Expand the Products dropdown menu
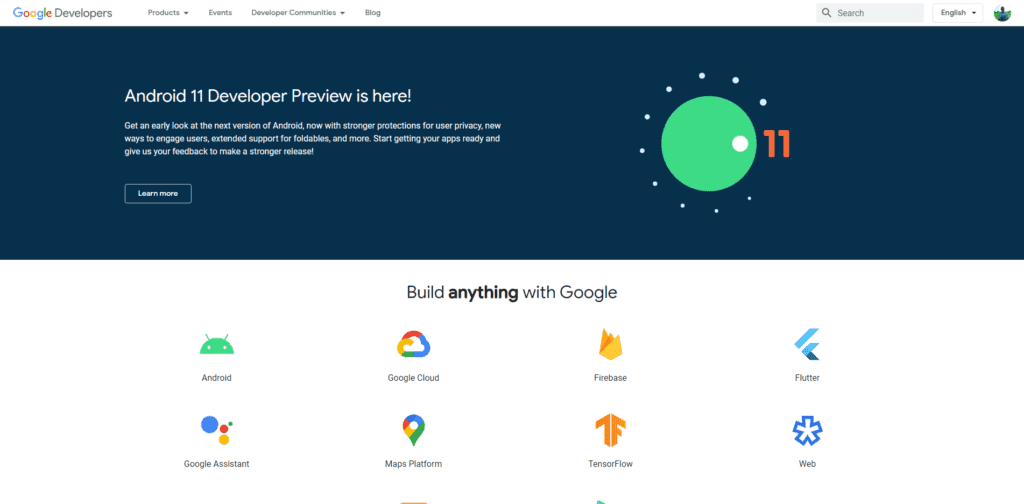This screenshot has width=1024, height=504. (168, 12)
